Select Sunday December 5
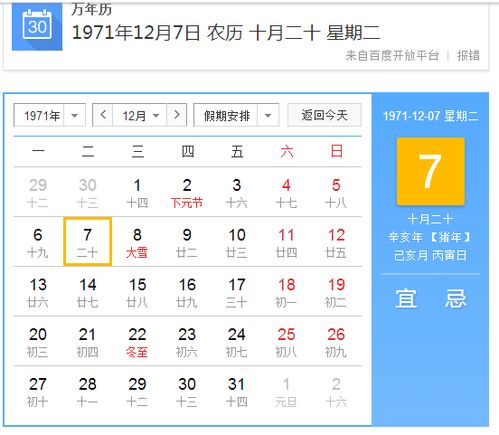This screenshot has height=435, width=499. coord(336,193)
